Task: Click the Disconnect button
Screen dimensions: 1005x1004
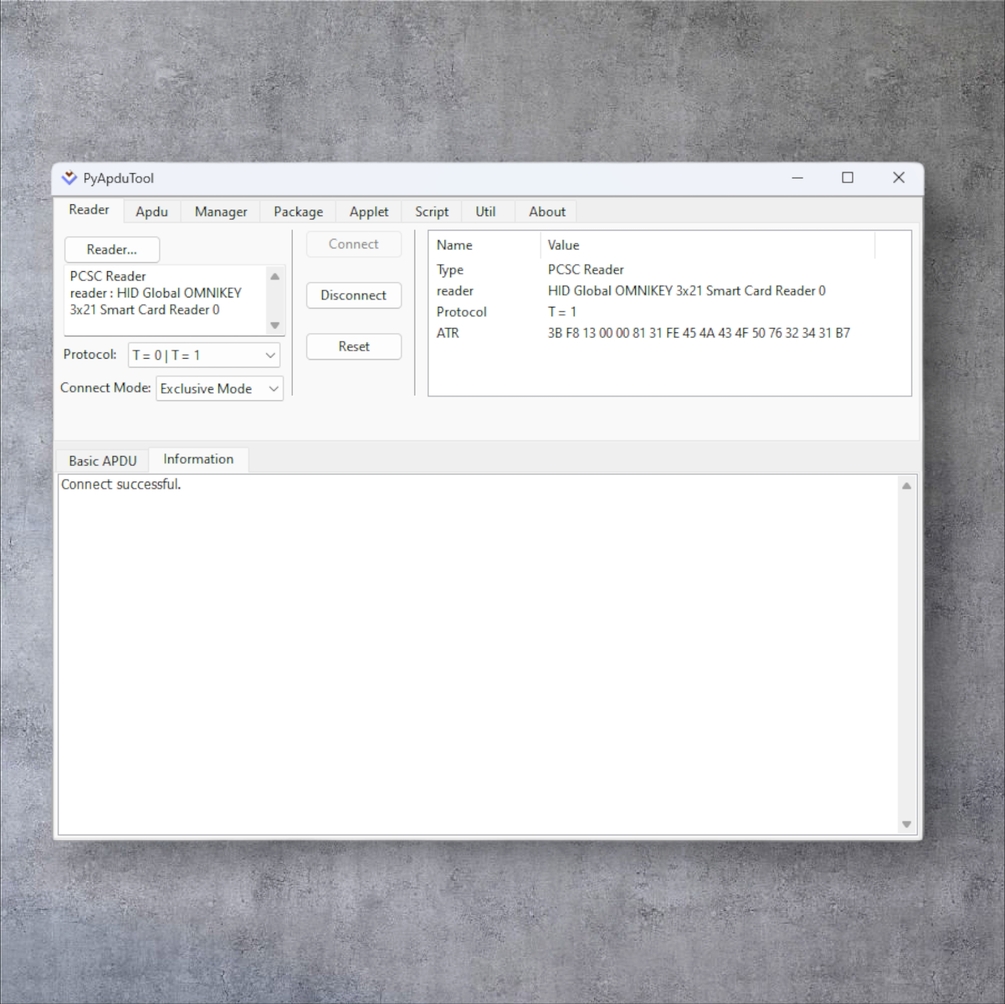Action: click(354, 296)
